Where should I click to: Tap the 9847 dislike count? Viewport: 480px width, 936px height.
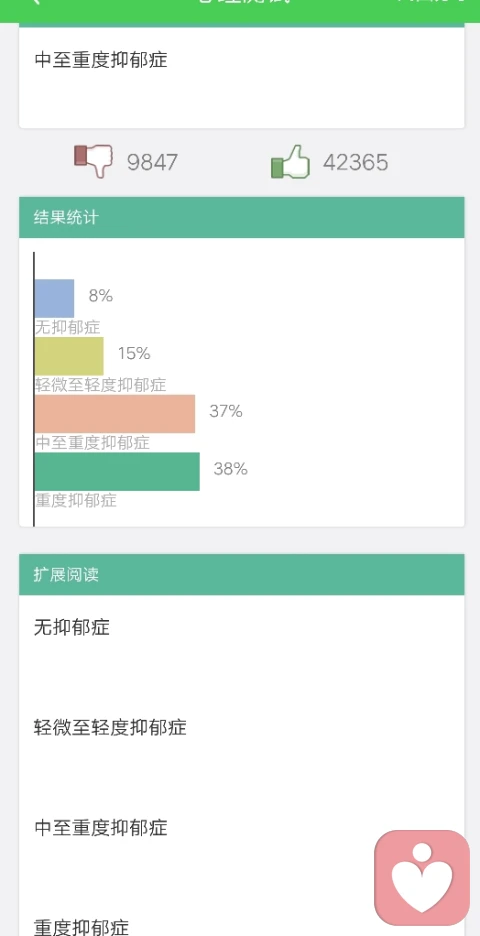pyautogui.click(x=152, y=162)
